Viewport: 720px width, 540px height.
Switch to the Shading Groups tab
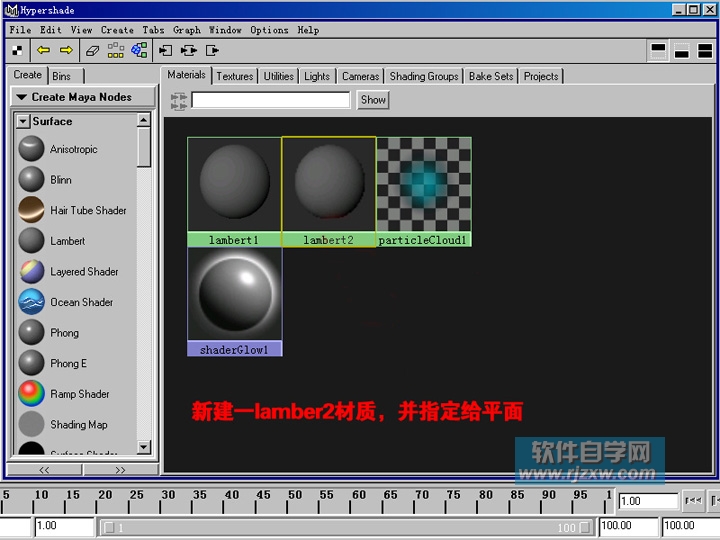(424, 76)
